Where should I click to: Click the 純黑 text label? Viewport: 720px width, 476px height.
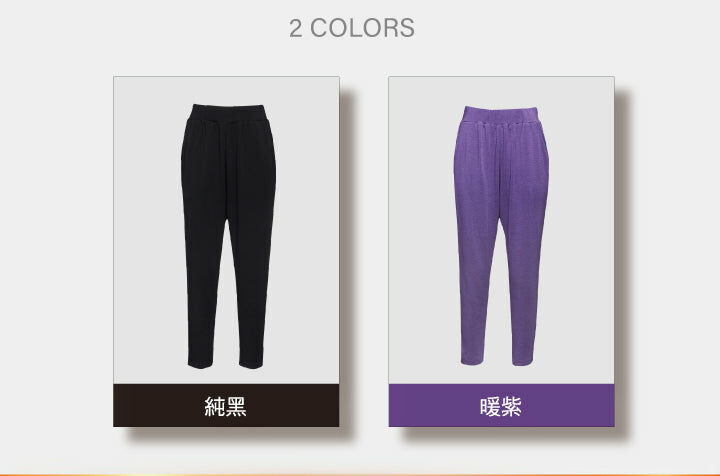[225, 406]
